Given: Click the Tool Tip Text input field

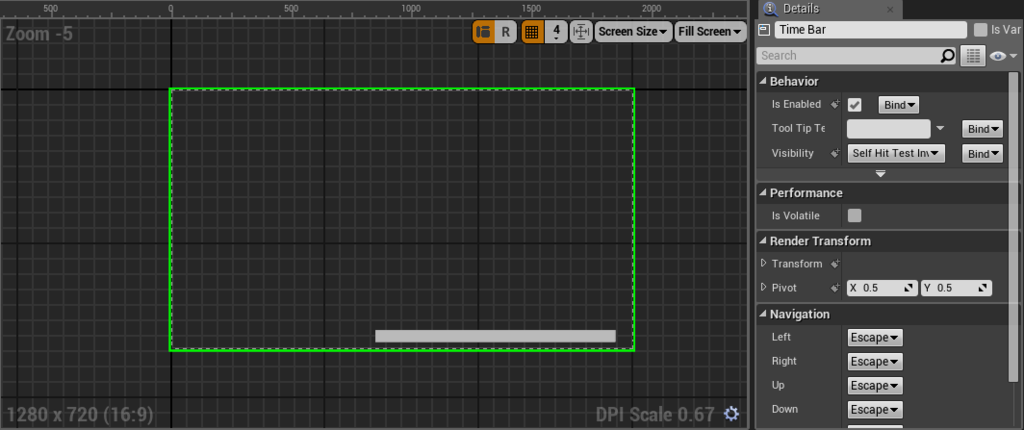Looking at the screenshot, I should point(888,129).
